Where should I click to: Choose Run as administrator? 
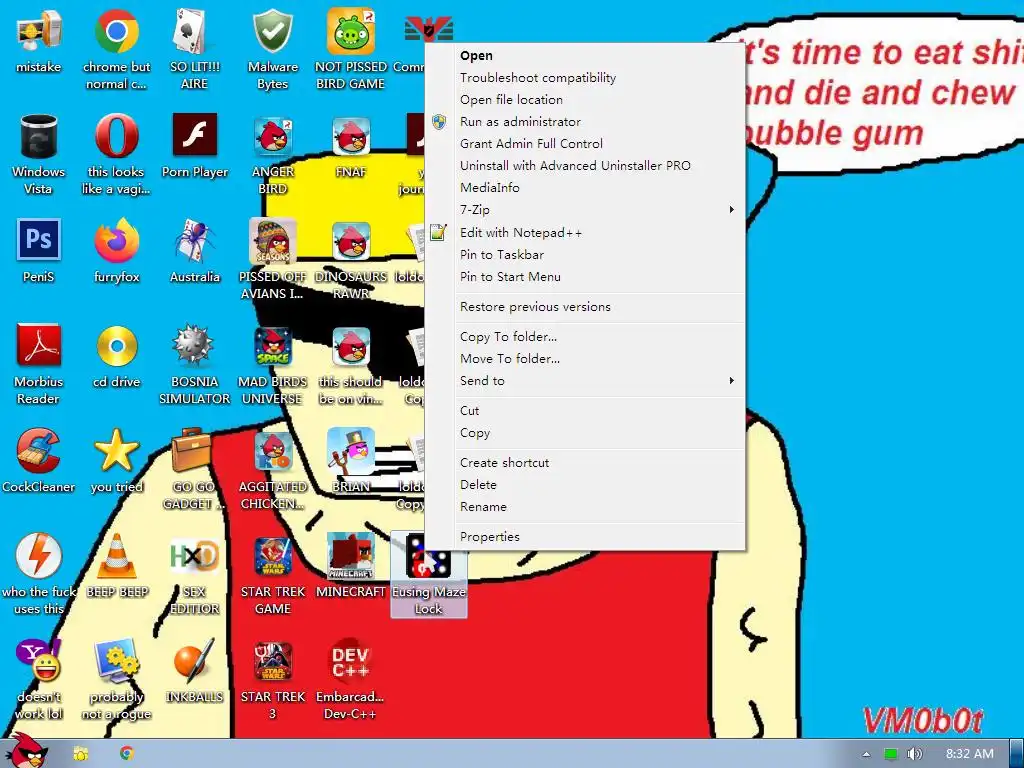(584, 122)
